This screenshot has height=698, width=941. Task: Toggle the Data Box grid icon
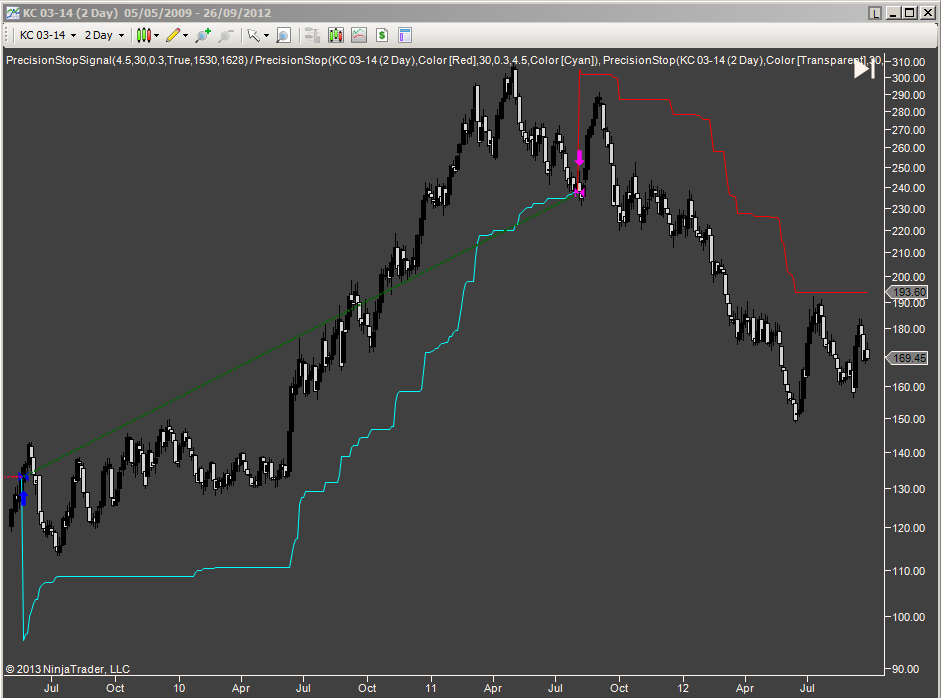(311, 35)
